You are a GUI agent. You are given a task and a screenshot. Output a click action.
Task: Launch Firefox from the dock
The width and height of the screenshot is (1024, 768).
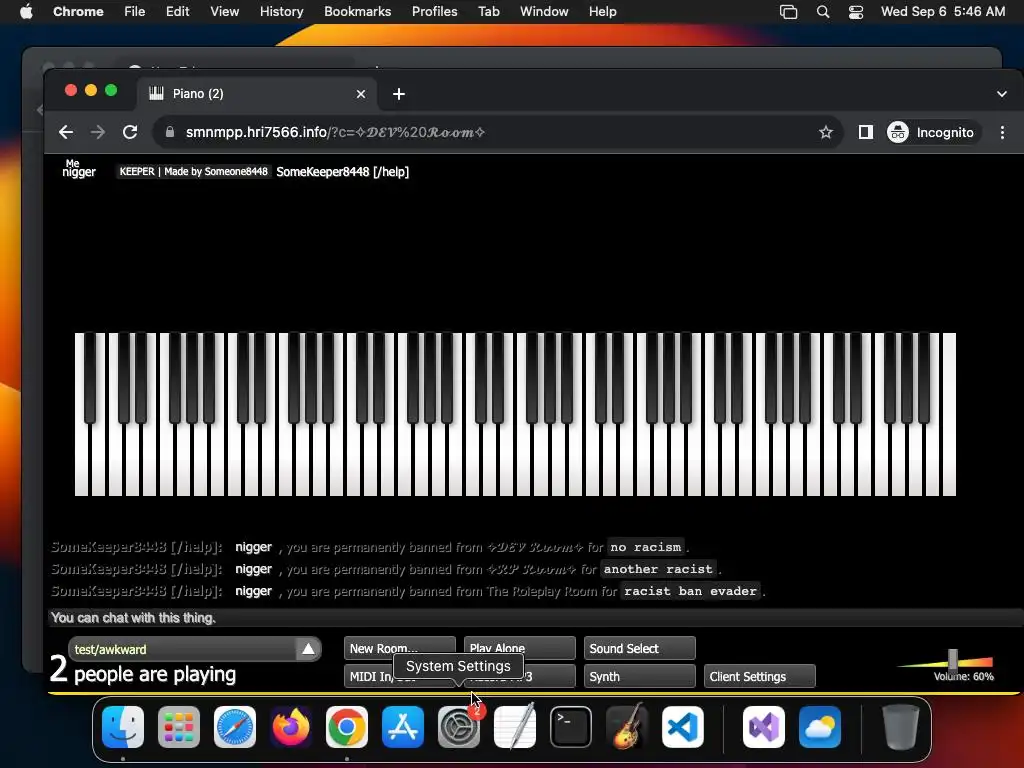click(291, 727)
